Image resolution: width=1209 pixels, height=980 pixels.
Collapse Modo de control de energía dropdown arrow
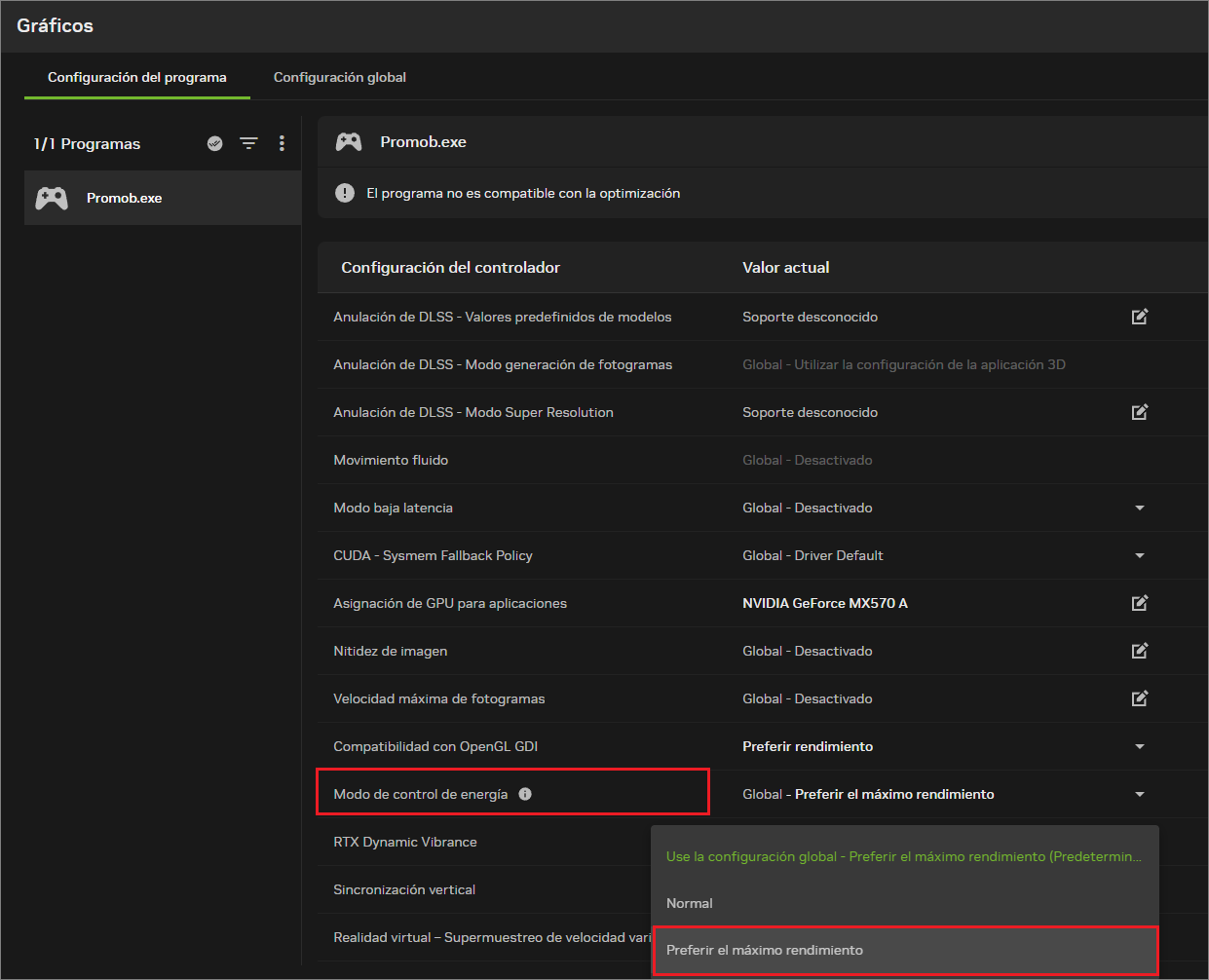pyautogui.click(x=1140, y=794)
